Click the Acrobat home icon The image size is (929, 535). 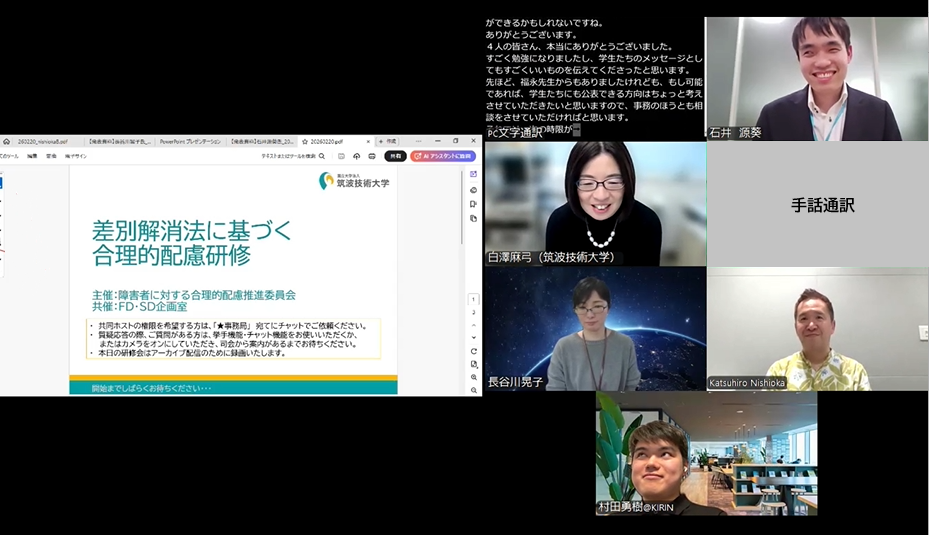click(x=7, y=142)
